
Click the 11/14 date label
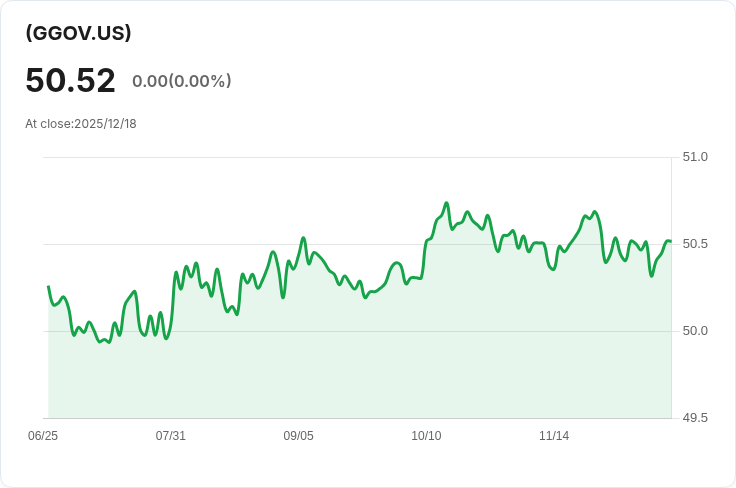(x=554, y=436)
